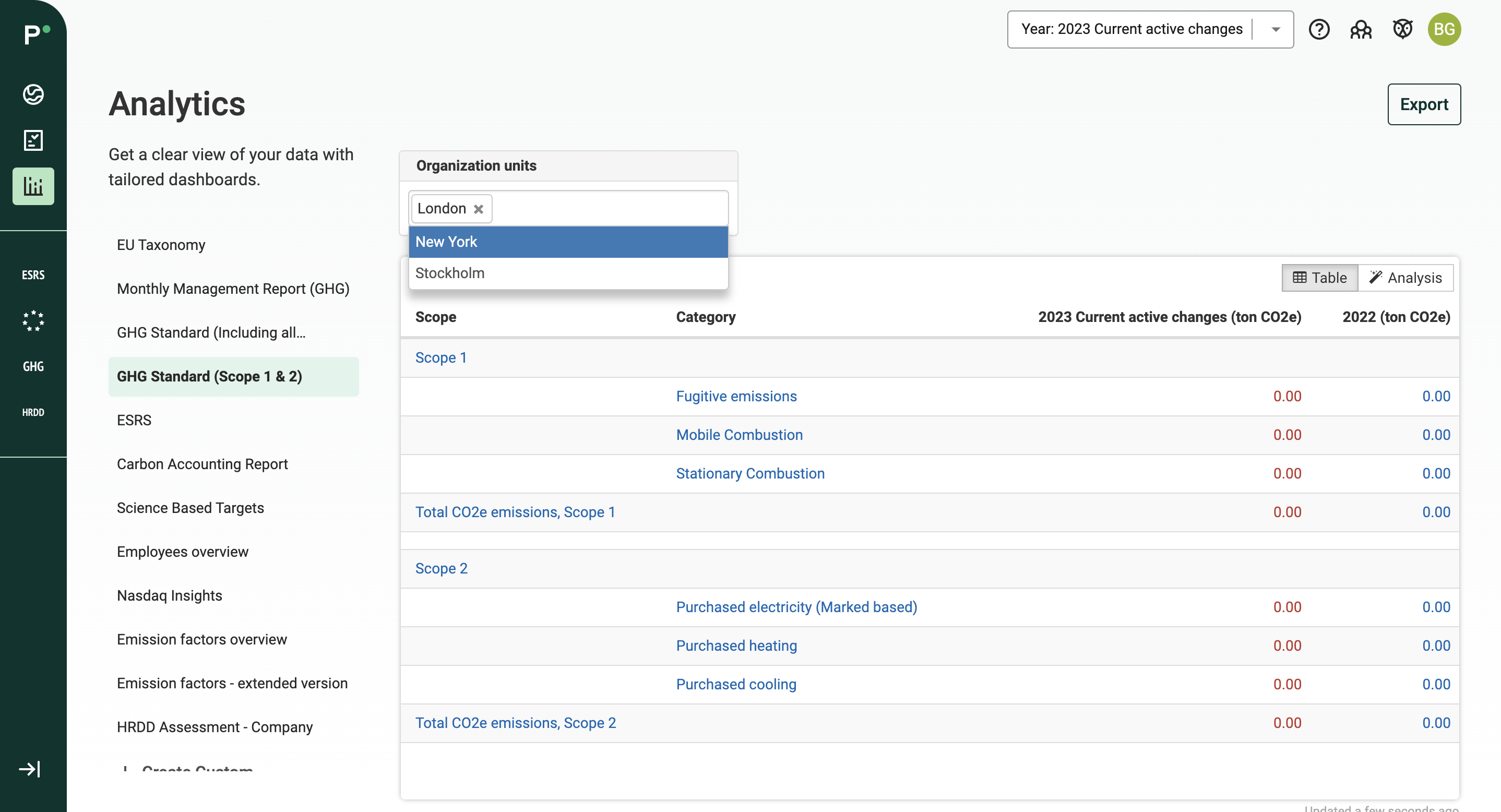
Task: Open the checklist sidebar icon
Action: pyautogui.click(x=33, y=140)
